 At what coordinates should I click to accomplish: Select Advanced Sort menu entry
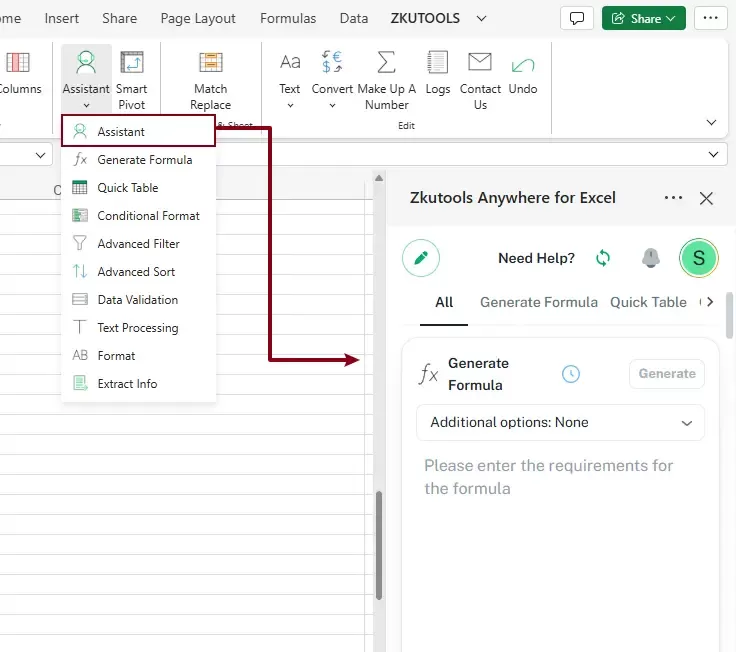coord(138,272)
